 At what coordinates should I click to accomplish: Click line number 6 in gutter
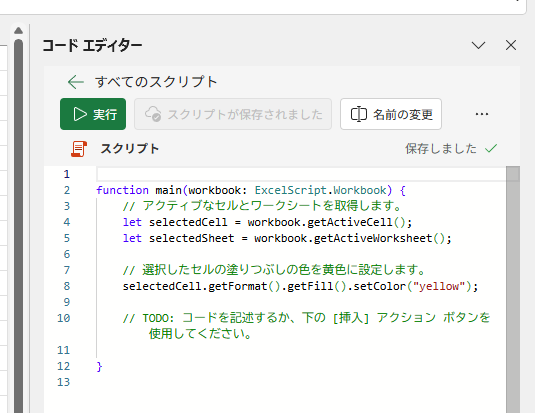pyautogui.click(x=67, y=254)
